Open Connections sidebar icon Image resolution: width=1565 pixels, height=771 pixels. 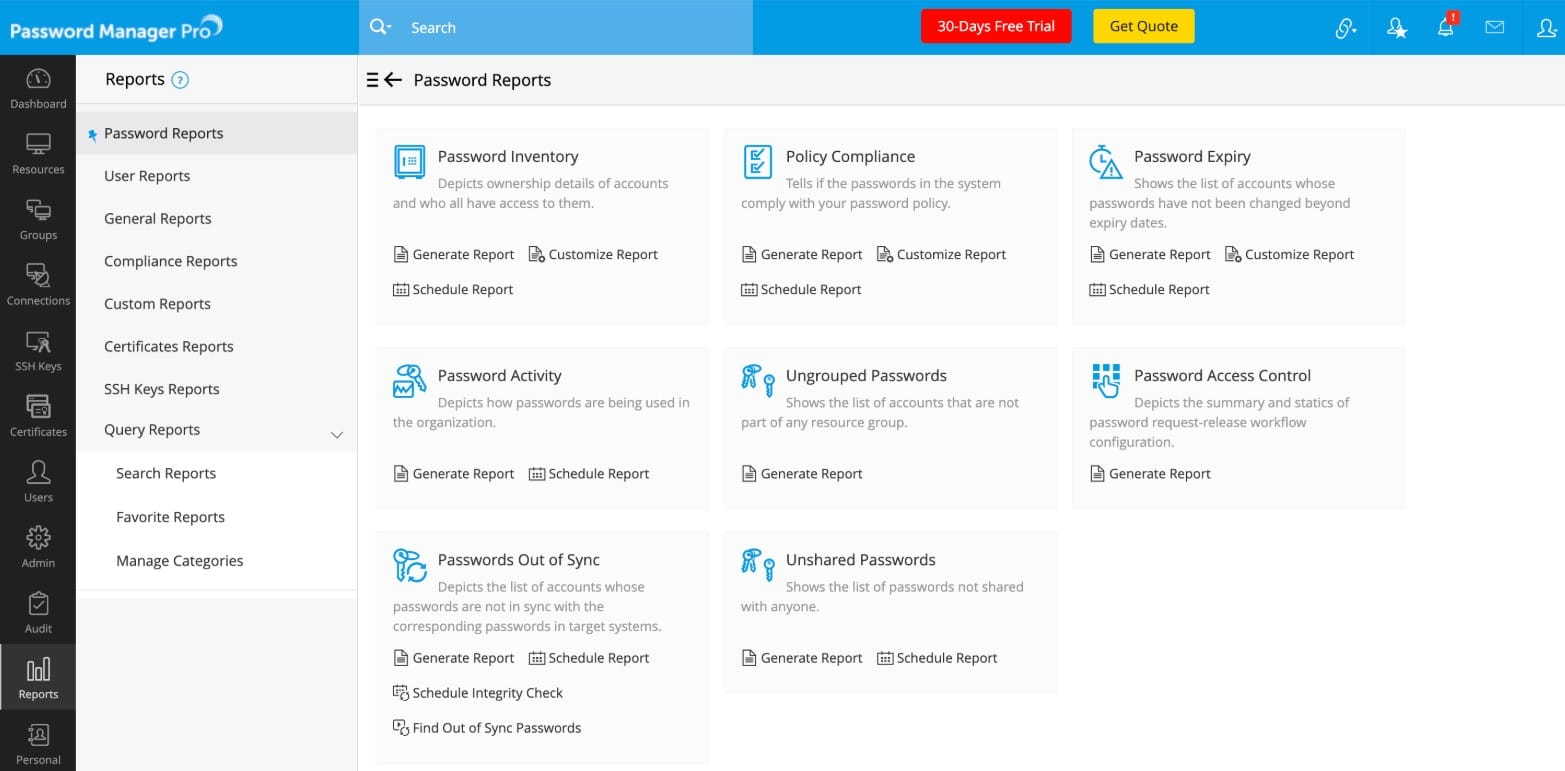tap(38, 285)
